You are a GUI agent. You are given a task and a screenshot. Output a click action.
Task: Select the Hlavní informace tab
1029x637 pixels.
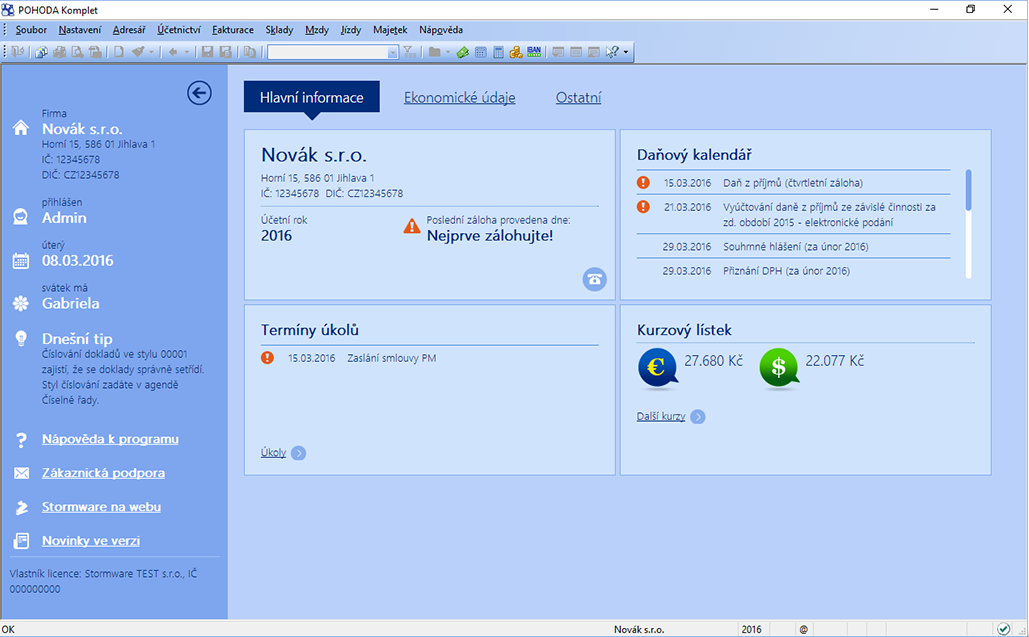pos(312,97)
